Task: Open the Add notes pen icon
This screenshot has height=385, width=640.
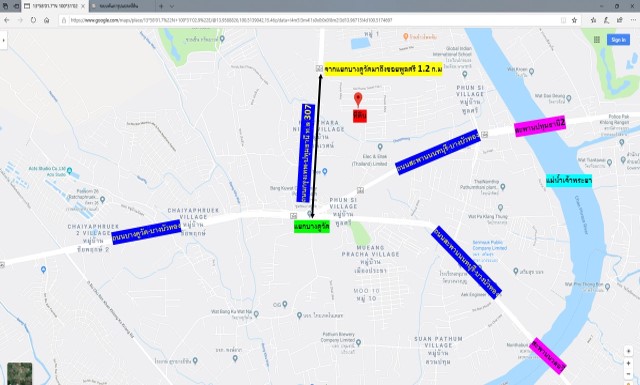Action: (x=607, y=20)
